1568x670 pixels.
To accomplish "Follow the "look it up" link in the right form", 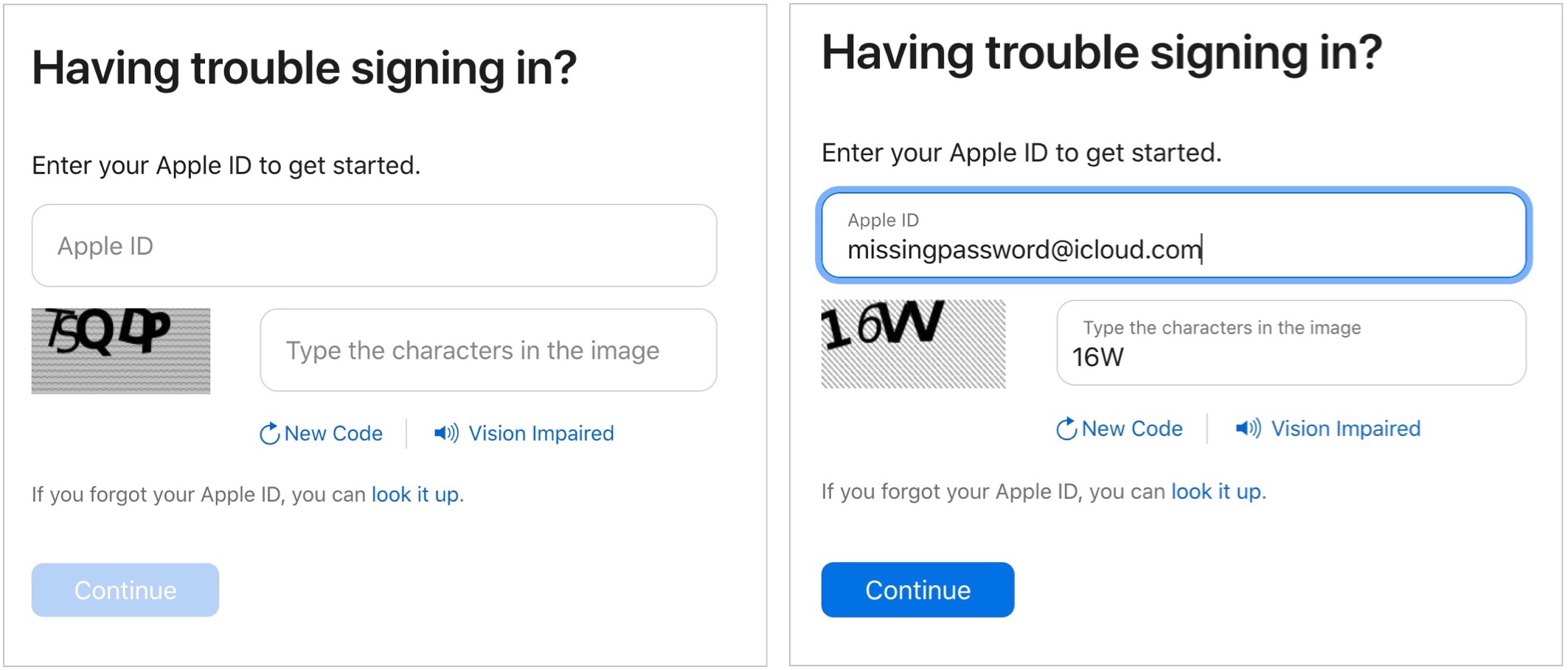I will [x=1216, y=491].
